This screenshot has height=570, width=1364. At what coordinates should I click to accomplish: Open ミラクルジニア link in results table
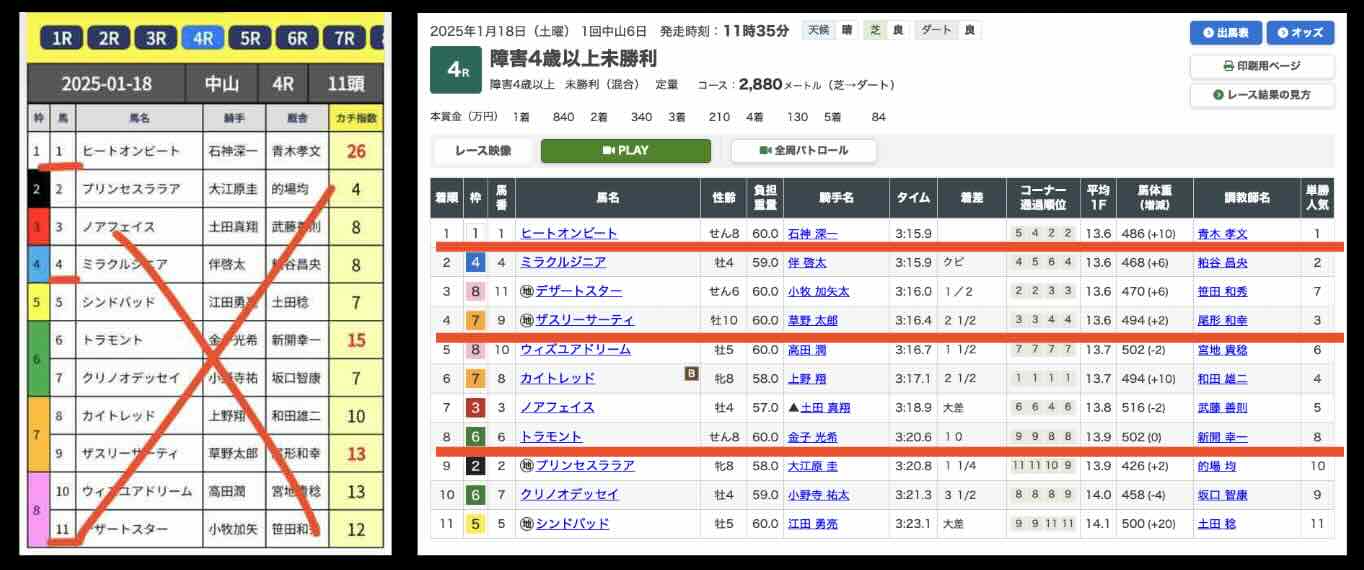pyautogui.click(x=562, y=262)
